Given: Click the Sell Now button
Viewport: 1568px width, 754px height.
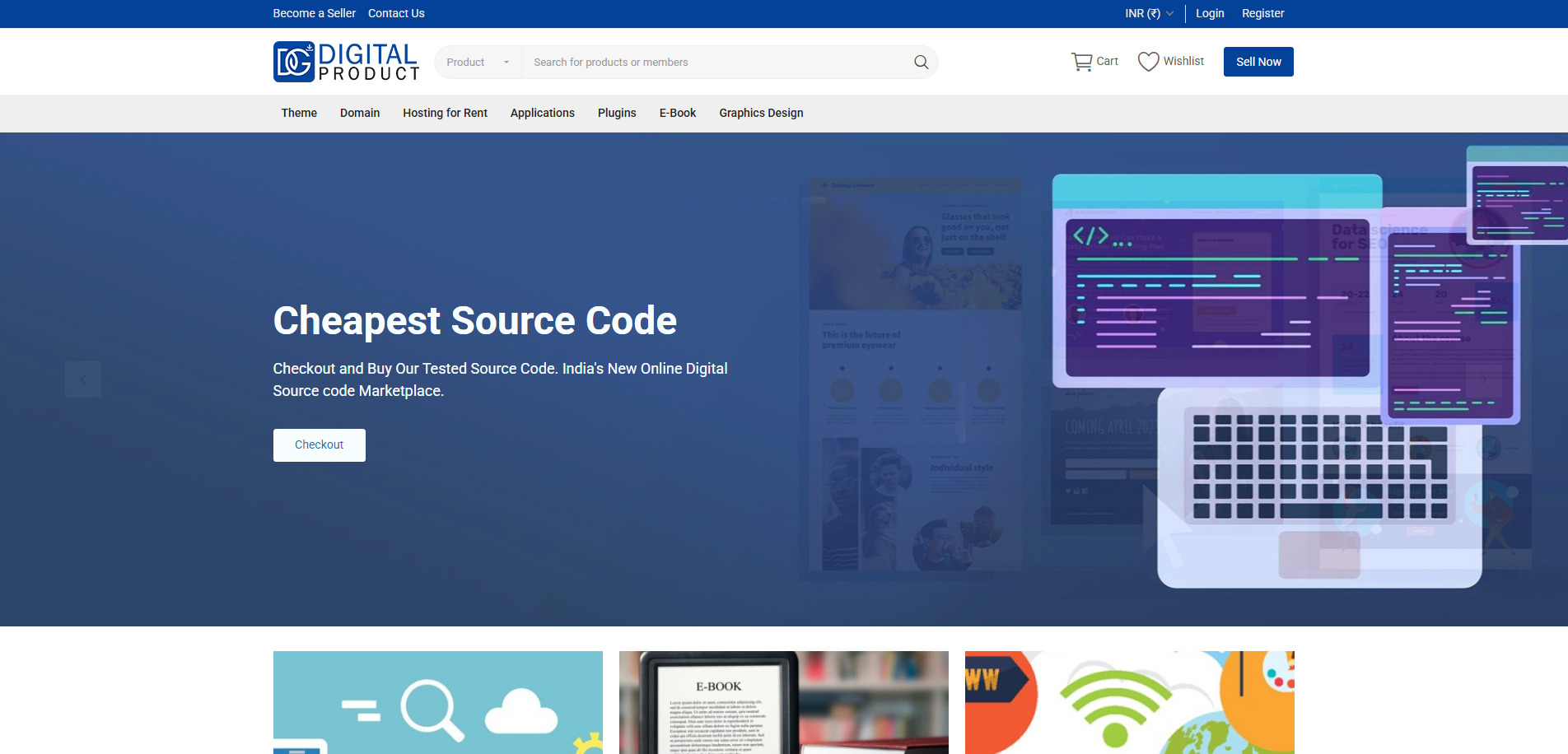Looking at the screenshot, I should [x=1258, y=62].
